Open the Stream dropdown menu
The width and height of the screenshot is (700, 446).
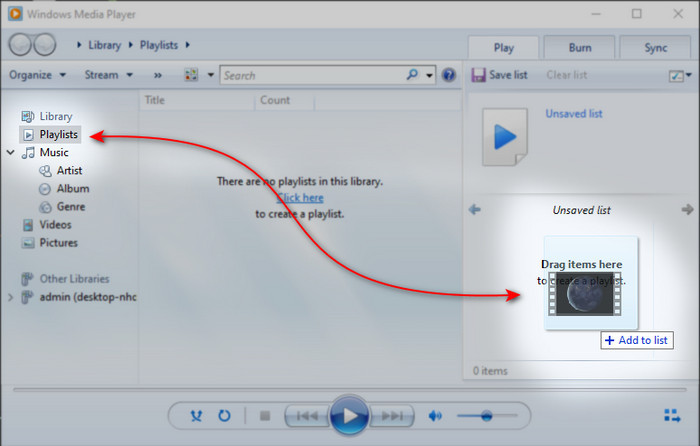click(108, 75)
